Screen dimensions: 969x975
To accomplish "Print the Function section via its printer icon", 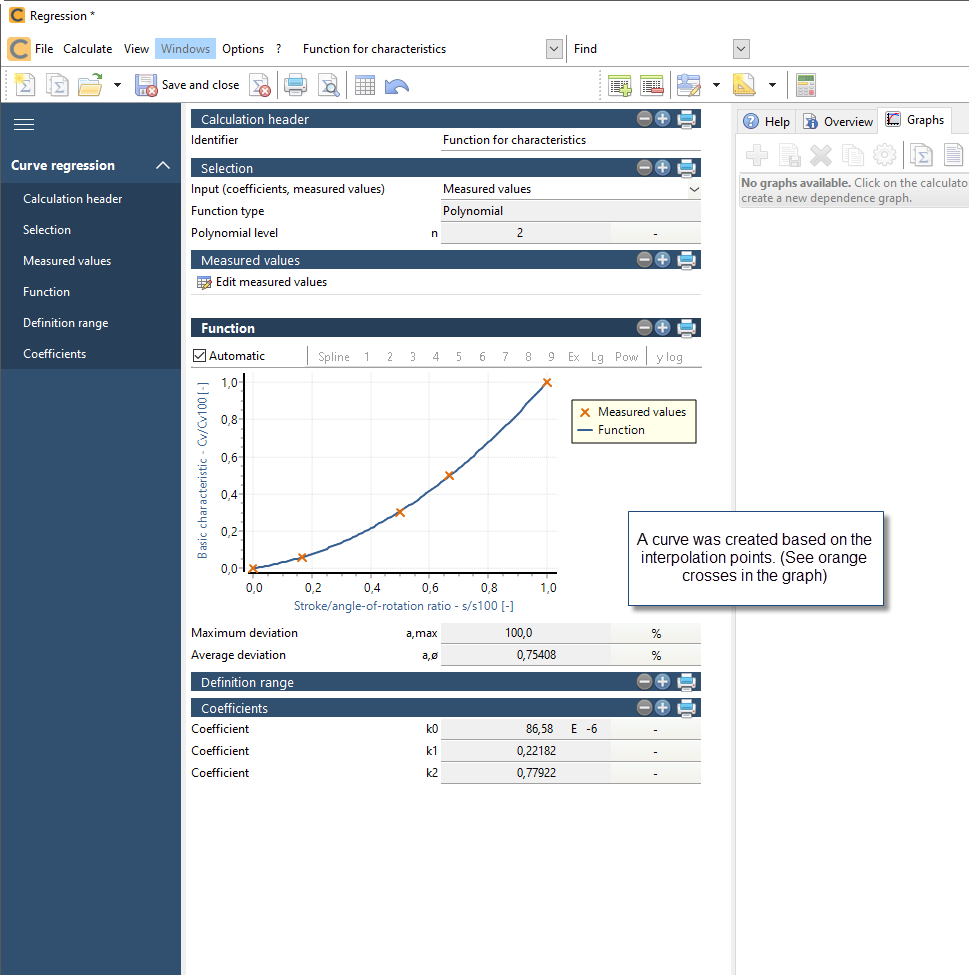I will pyautogui.click(x=686, y=328).
